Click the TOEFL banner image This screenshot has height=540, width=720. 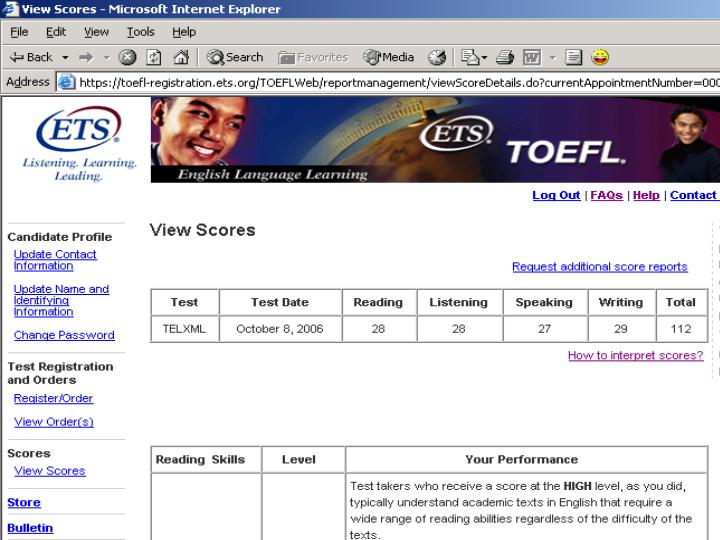tap(435, 140)
